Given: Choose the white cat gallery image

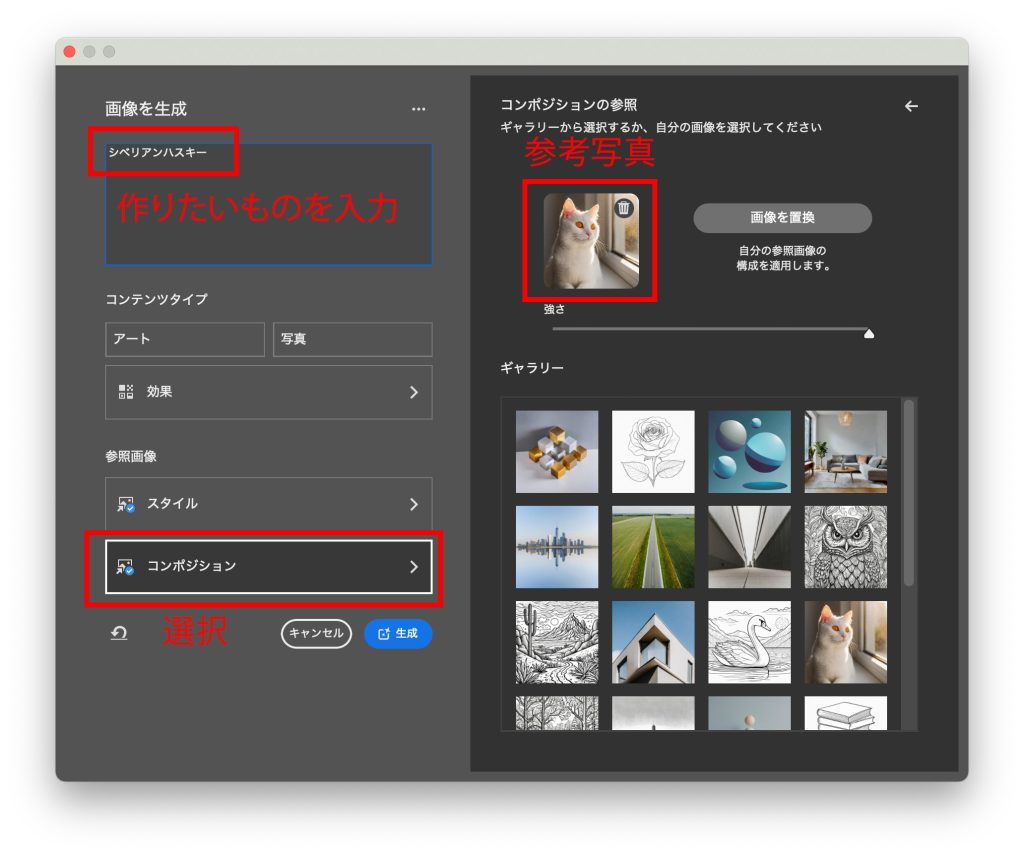Looking at the screenshot, I should [x=846, y=642].
